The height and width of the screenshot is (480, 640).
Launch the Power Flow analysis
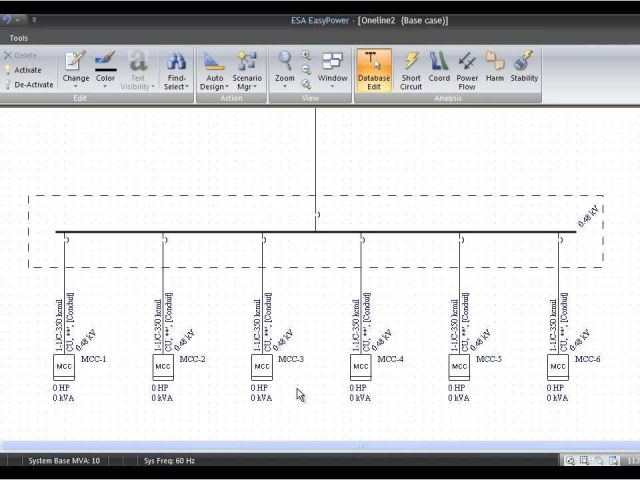[467, 69]
